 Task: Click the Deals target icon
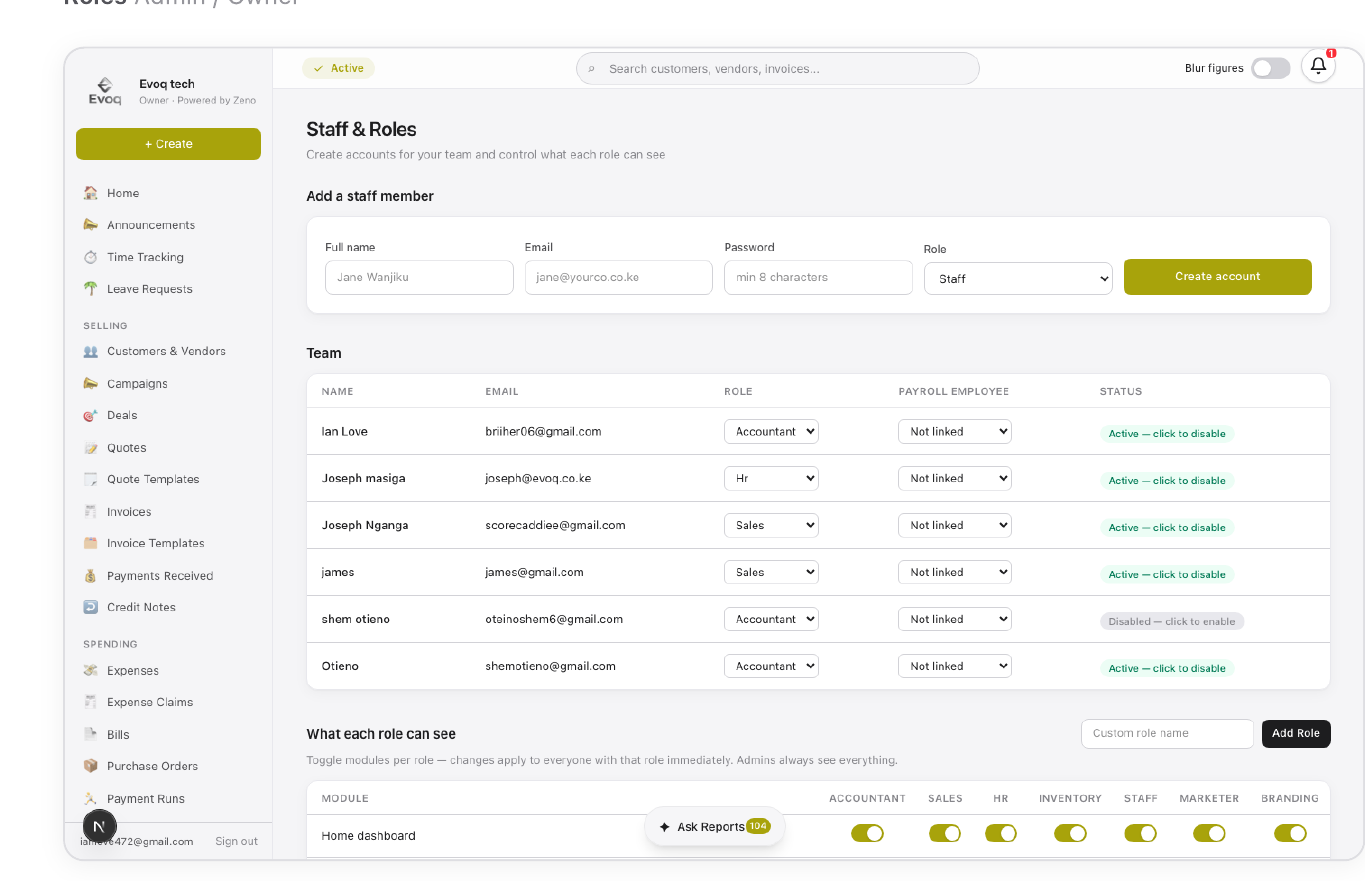click(x=91, y=415)
